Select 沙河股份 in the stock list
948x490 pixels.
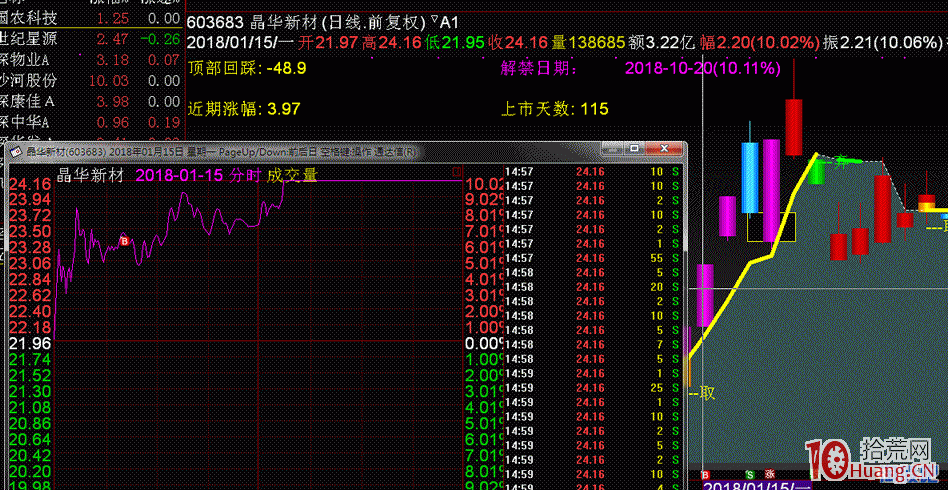tap(28, 80)
